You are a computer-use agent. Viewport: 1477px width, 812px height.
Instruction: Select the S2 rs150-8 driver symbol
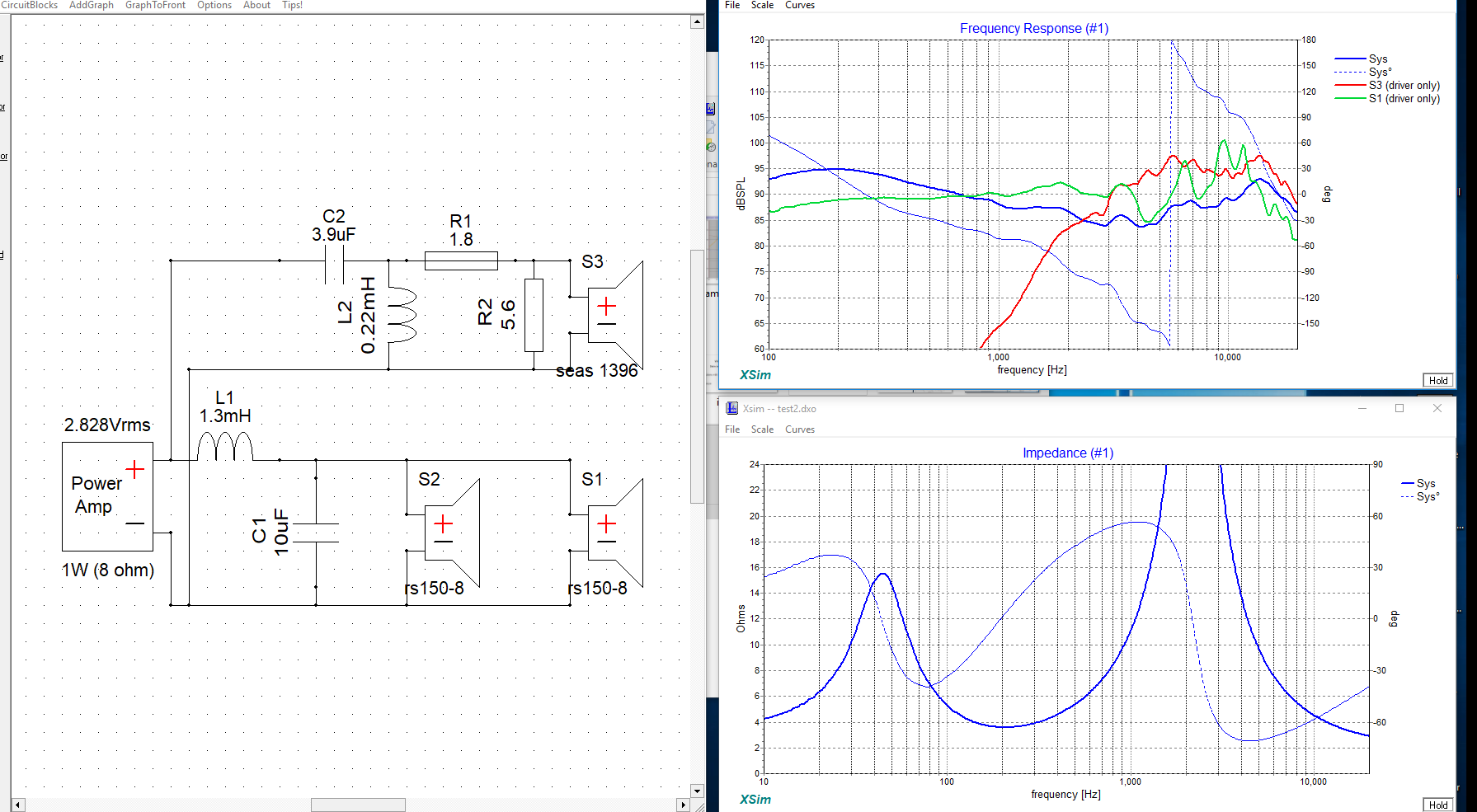[450, 533]
